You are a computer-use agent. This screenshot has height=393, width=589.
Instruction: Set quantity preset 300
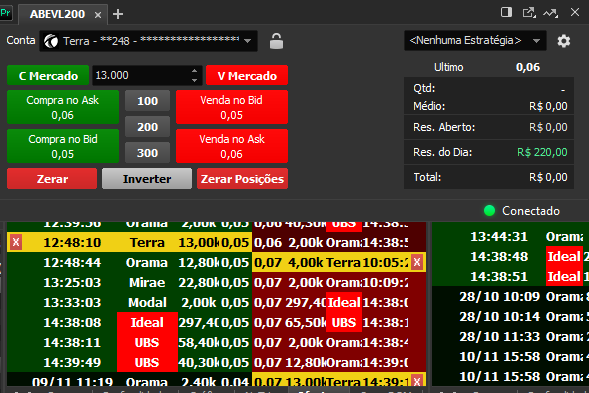pyautogui.click(x=147, y=153)
